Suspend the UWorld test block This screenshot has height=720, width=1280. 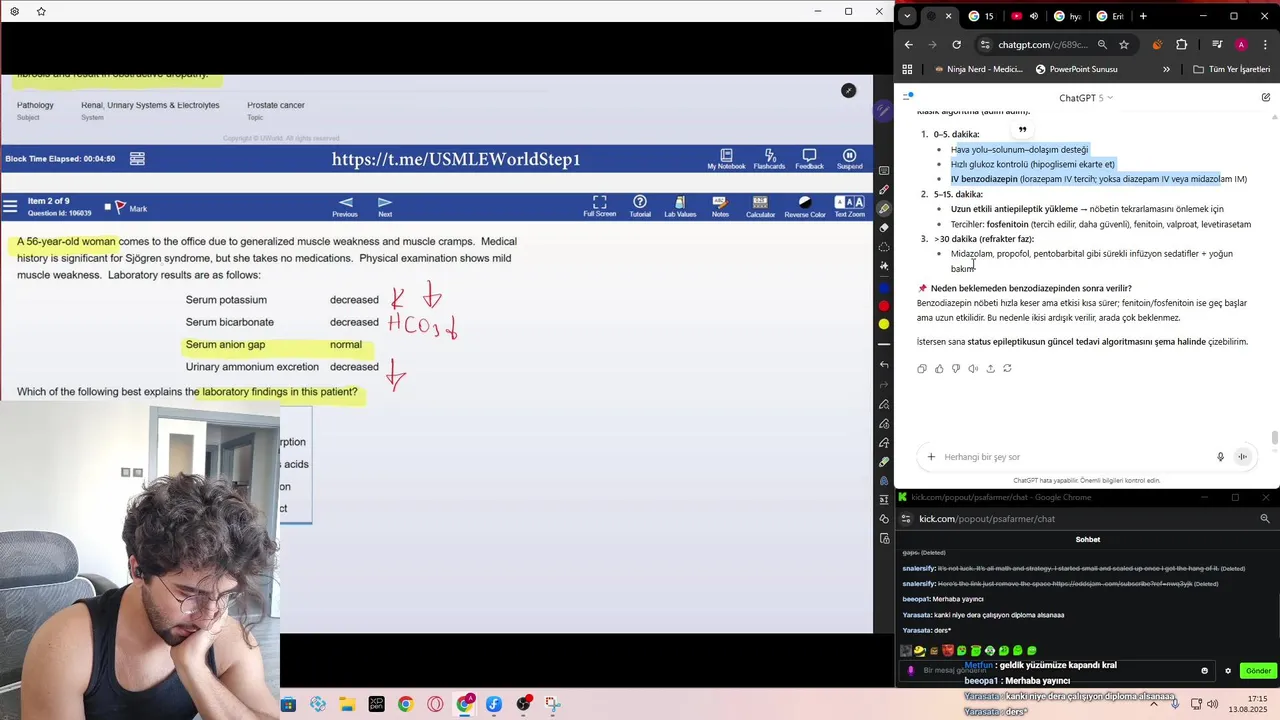click(849, 159)
